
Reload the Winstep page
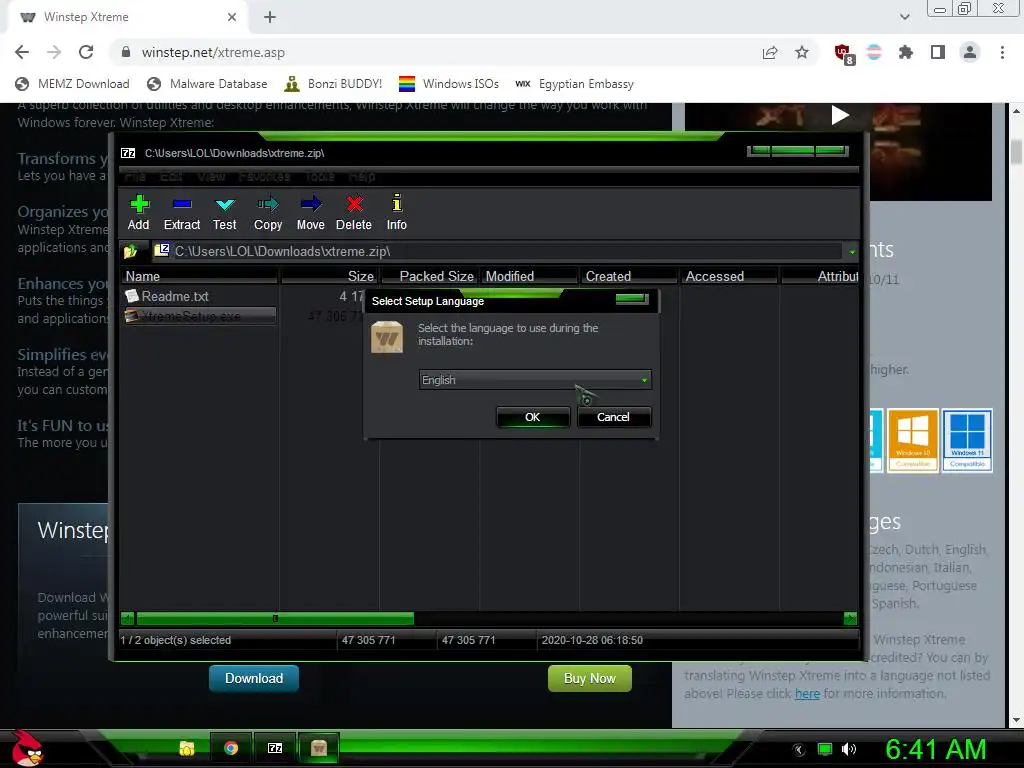(86, 52)
